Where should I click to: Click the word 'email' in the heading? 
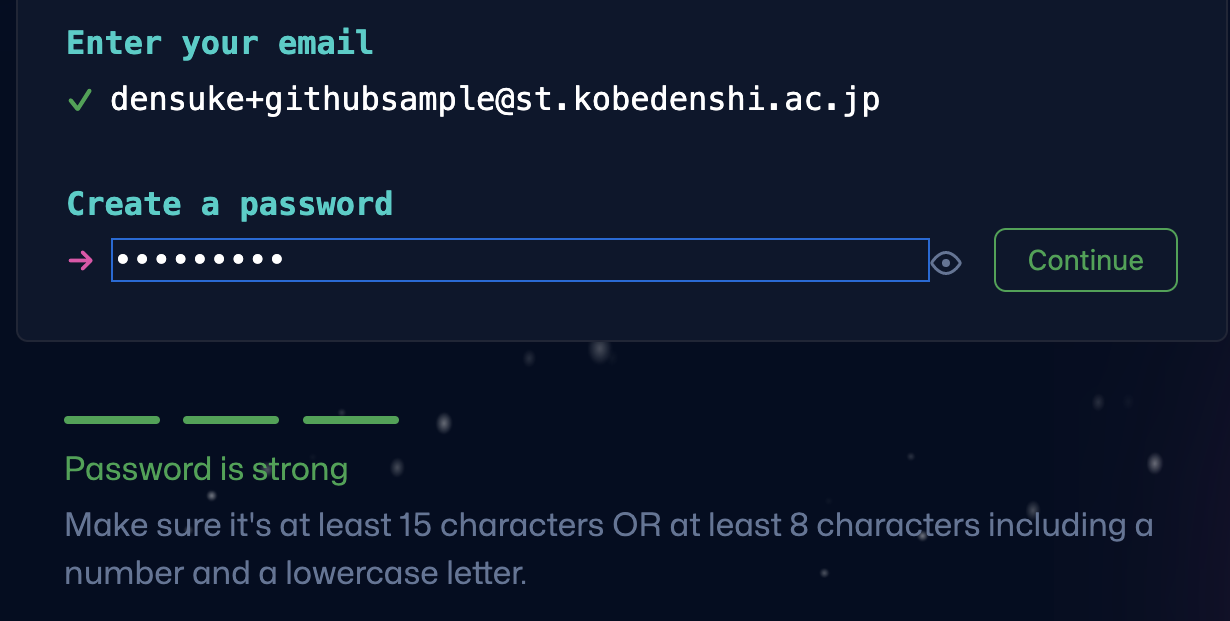coord(325,43)
